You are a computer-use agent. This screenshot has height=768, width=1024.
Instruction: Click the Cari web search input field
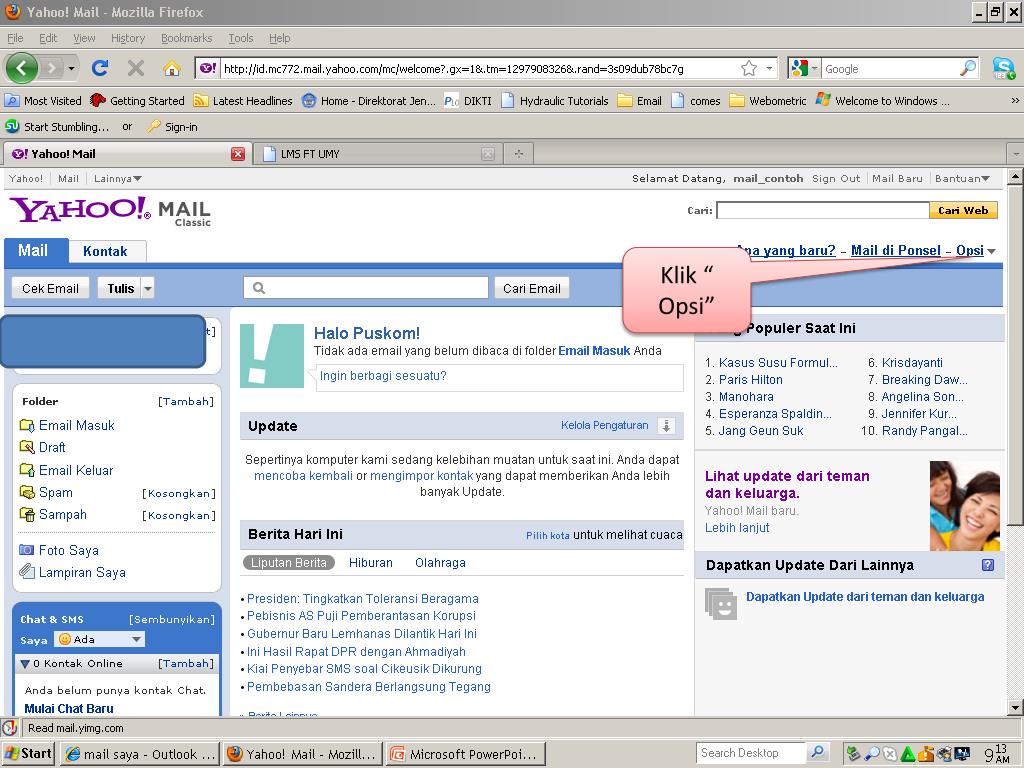click(x=823, y=210)
